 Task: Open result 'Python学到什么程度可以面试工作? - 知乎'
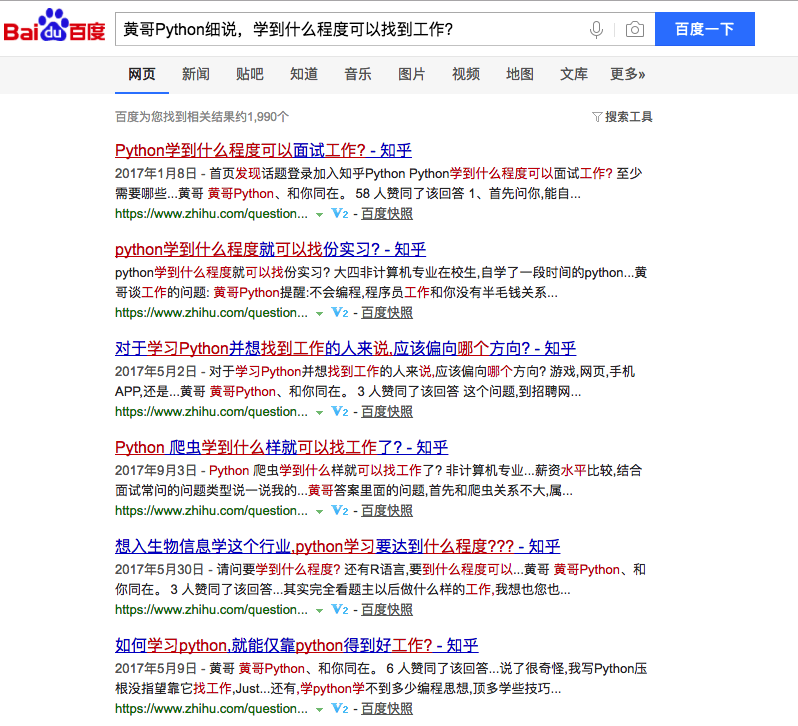tap(263, 151)
